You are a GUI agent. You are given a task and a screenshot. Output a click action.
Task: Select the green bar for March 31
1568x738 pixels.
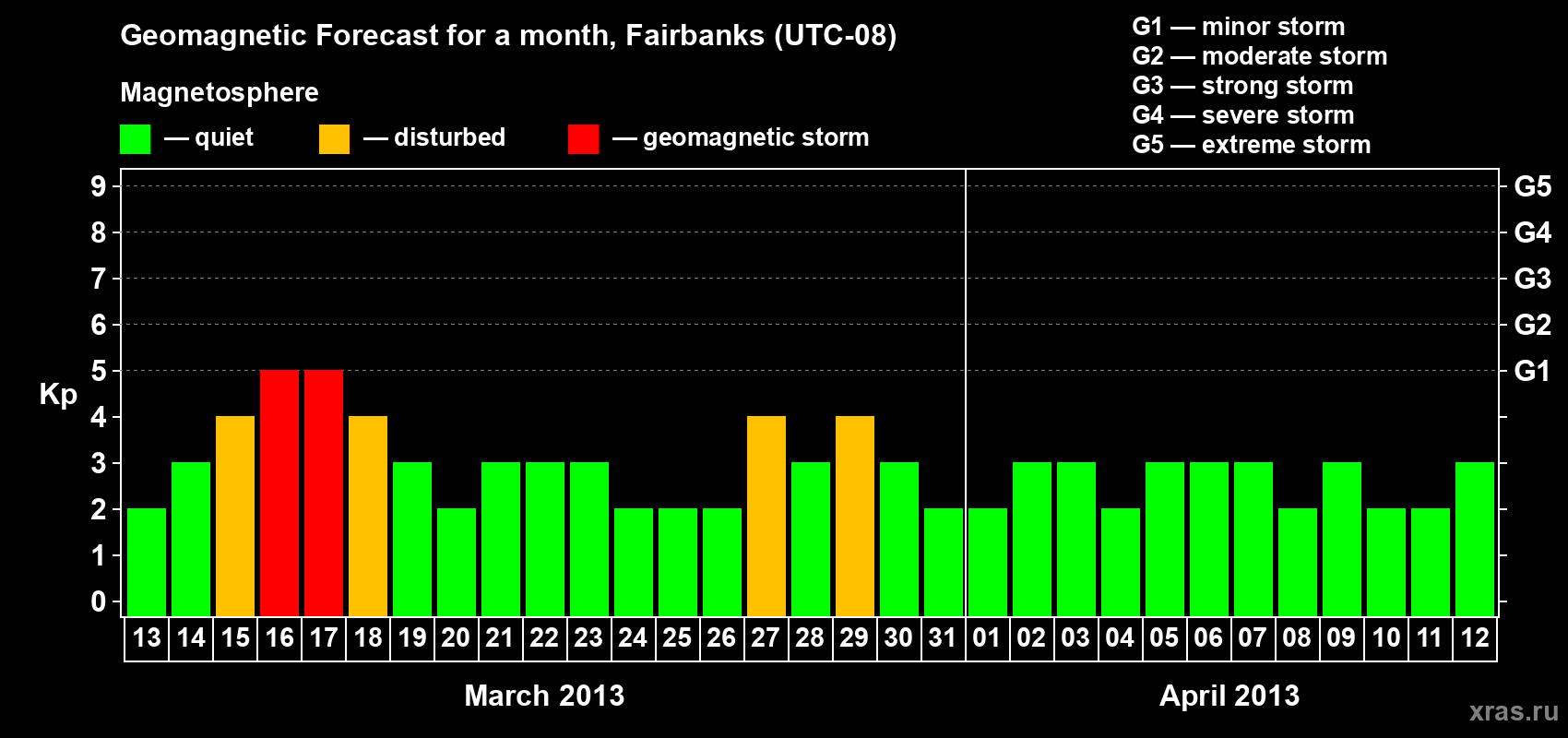pos(944,563)
